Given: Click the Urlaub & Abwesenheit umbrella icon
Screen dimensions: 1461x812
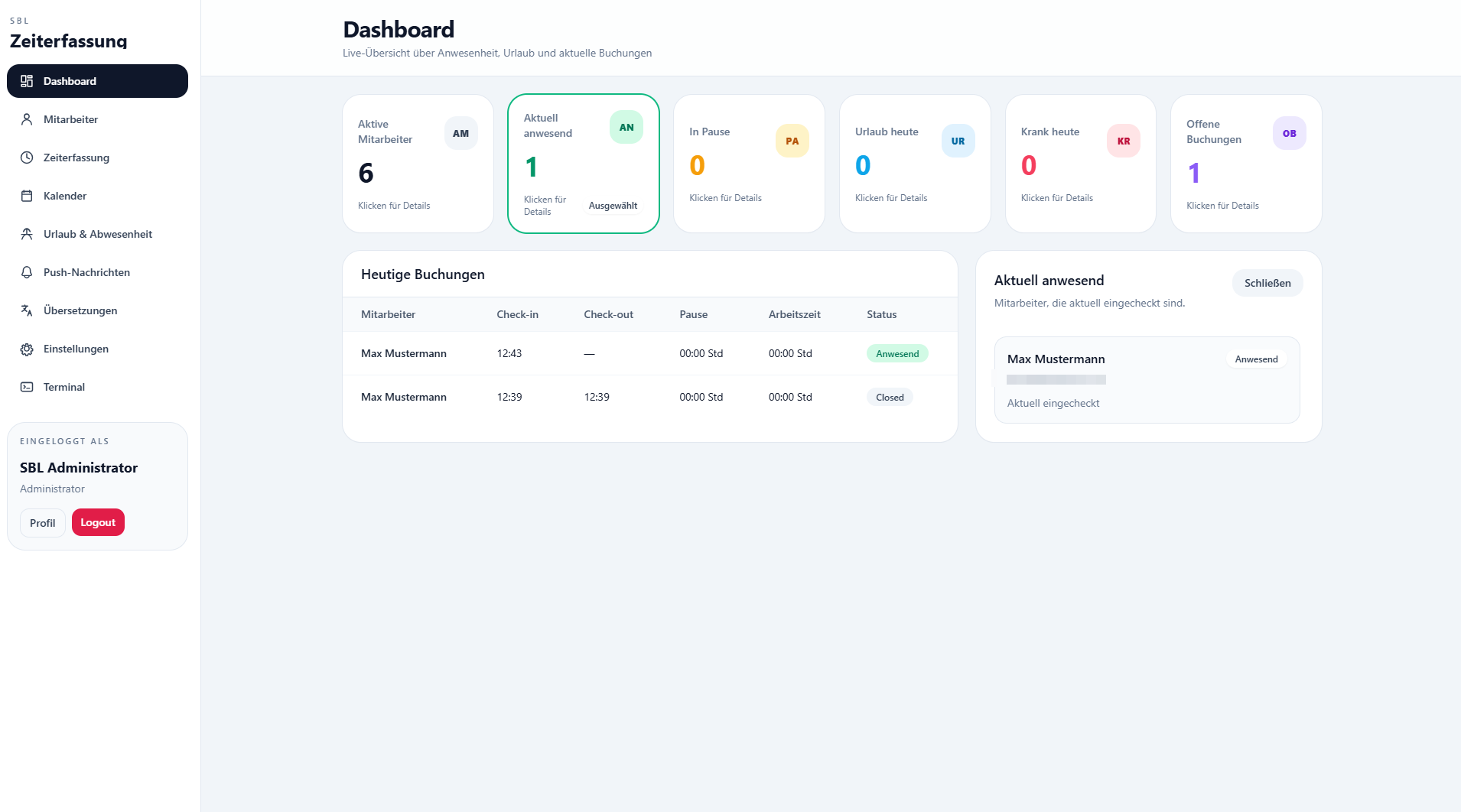Looking at the screenshot, I should [x=27, y=234].
